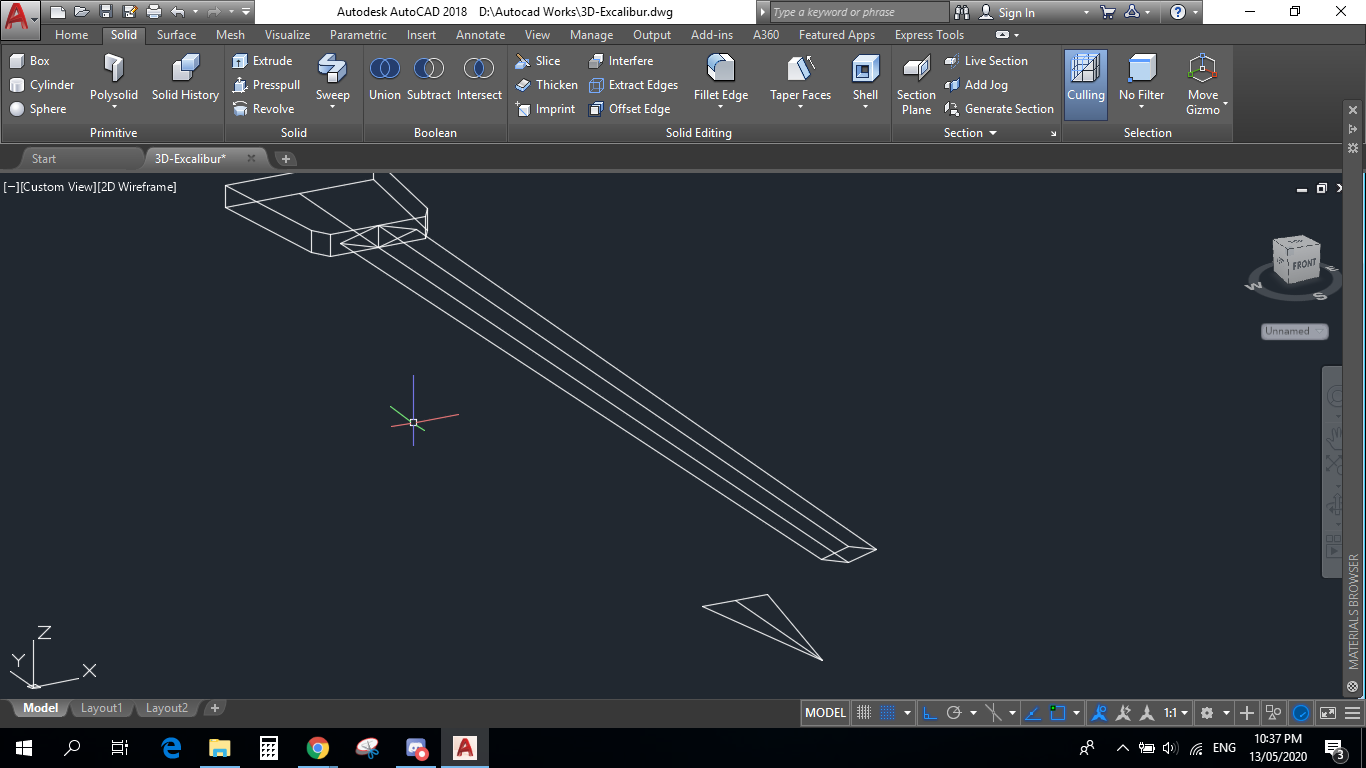Open the Express Tools tab
Viewport: 1366px width, 768px height.
point(929,35)
